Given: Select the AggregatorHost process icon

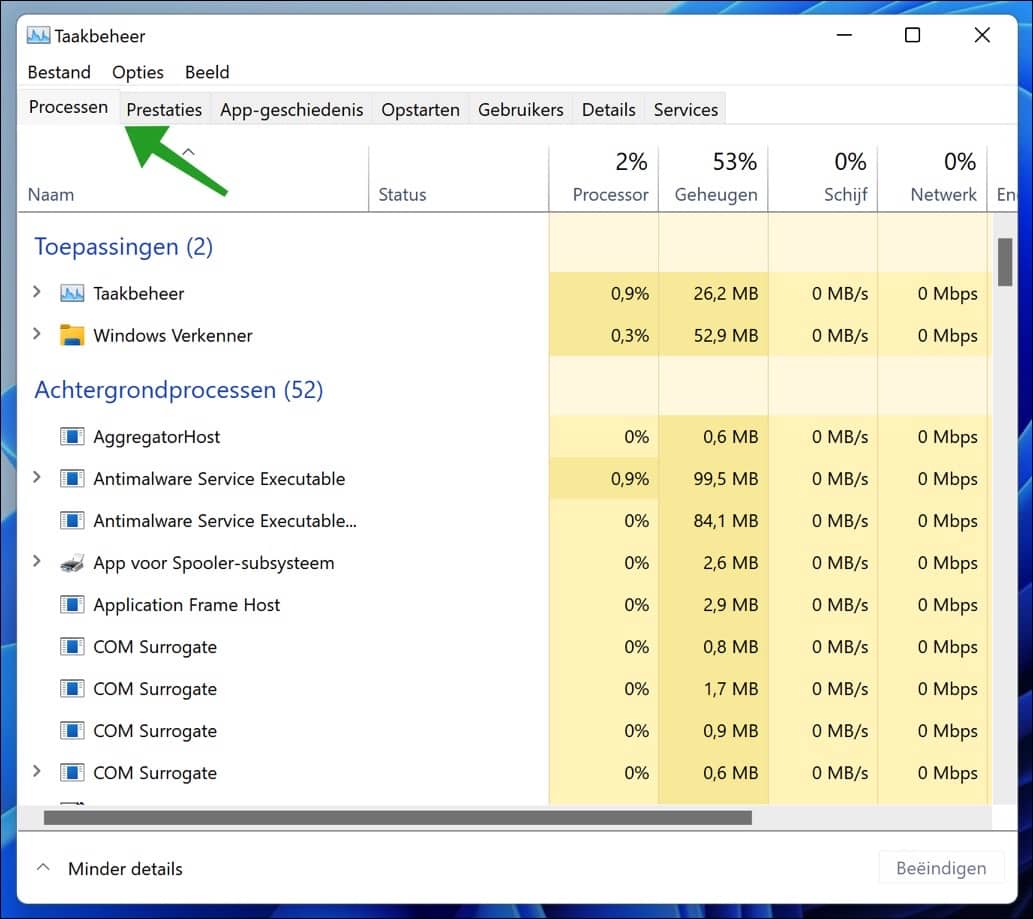Looking at the screenshot, I should coord(73,436).
